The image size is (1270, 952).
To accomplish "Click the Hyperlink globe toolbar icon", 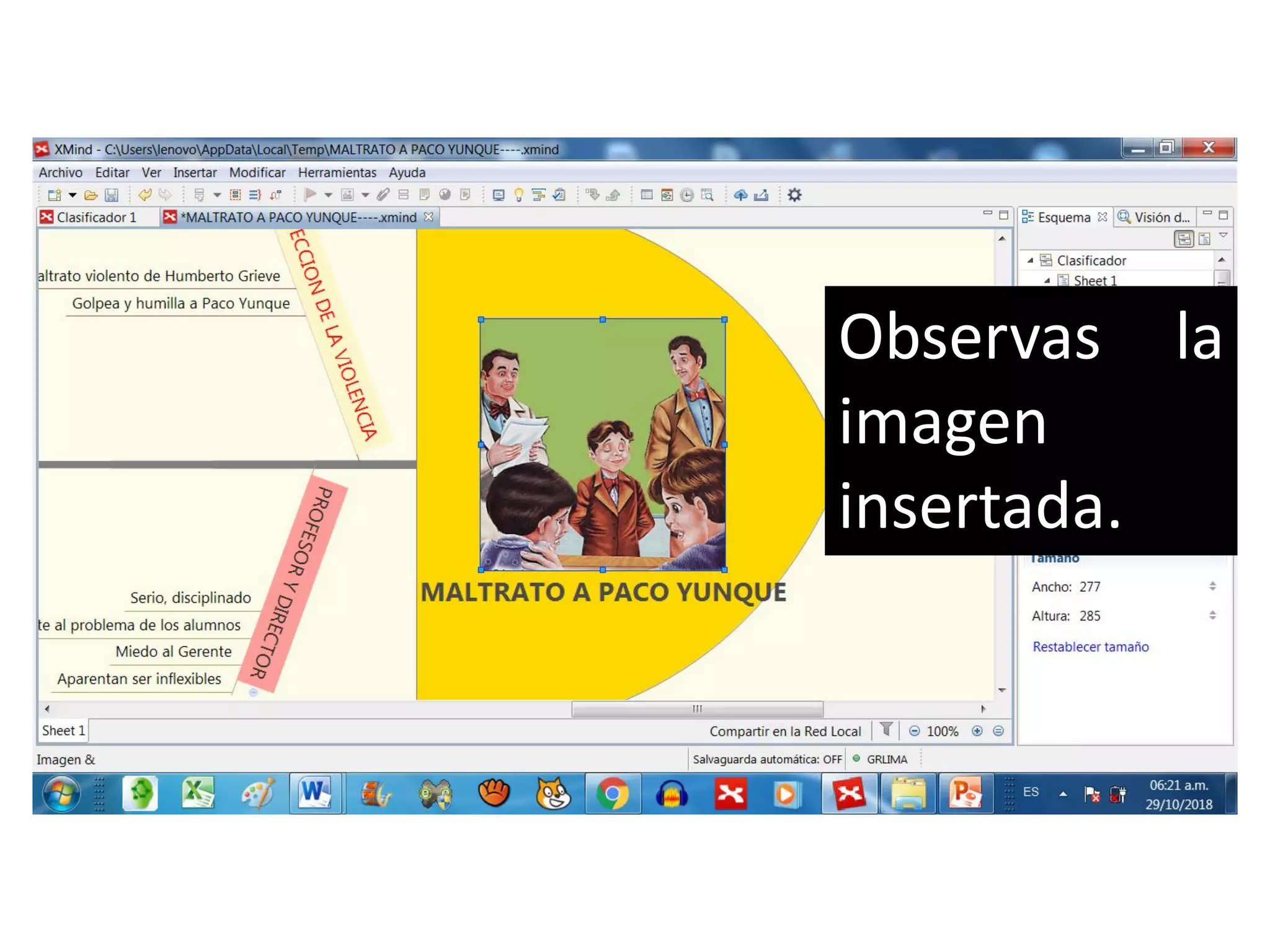I will (x=445, y=195).
